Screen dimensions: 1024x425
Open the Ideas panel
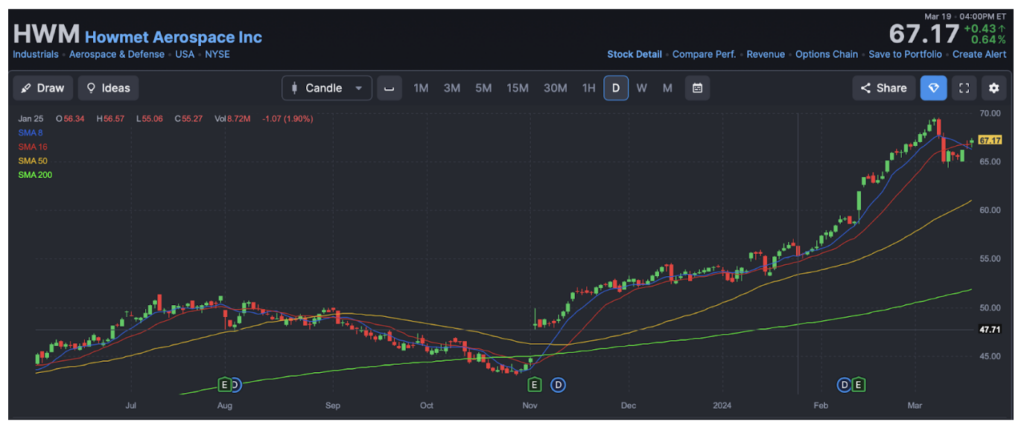(x=108, y=88)
